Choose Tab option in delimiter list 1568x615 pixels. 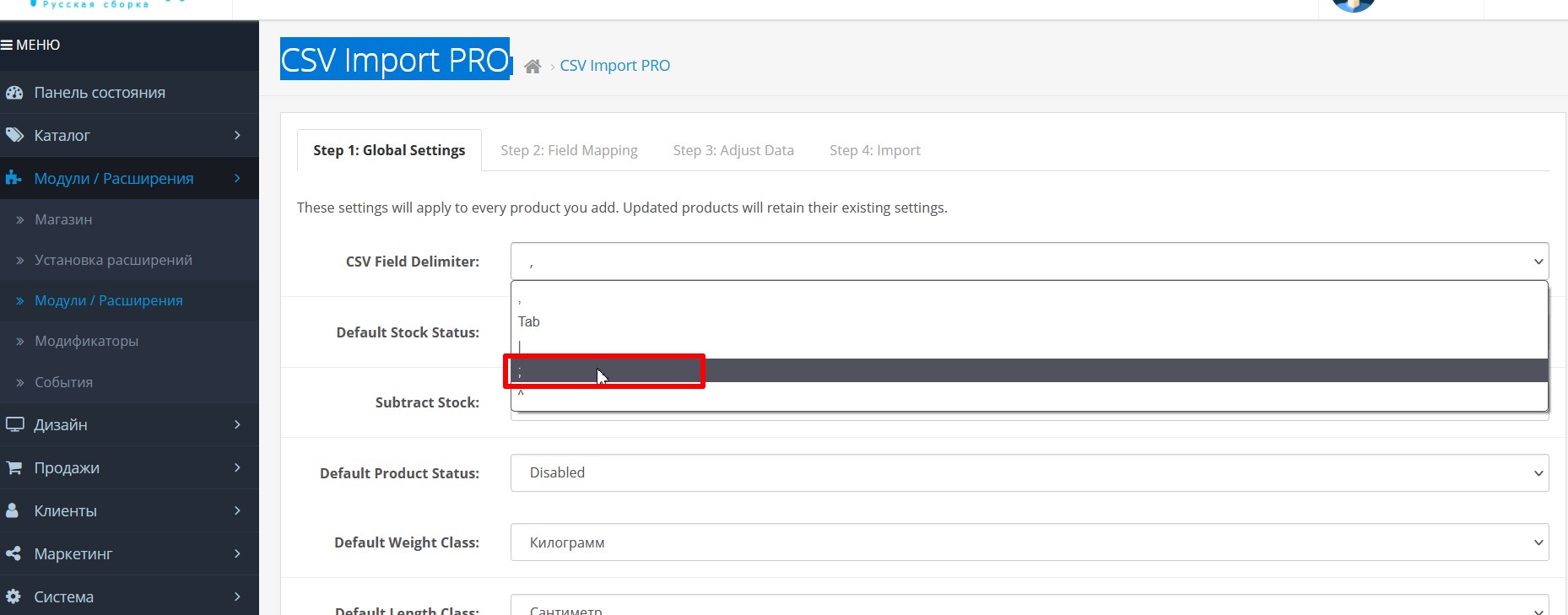click(529, 321)
